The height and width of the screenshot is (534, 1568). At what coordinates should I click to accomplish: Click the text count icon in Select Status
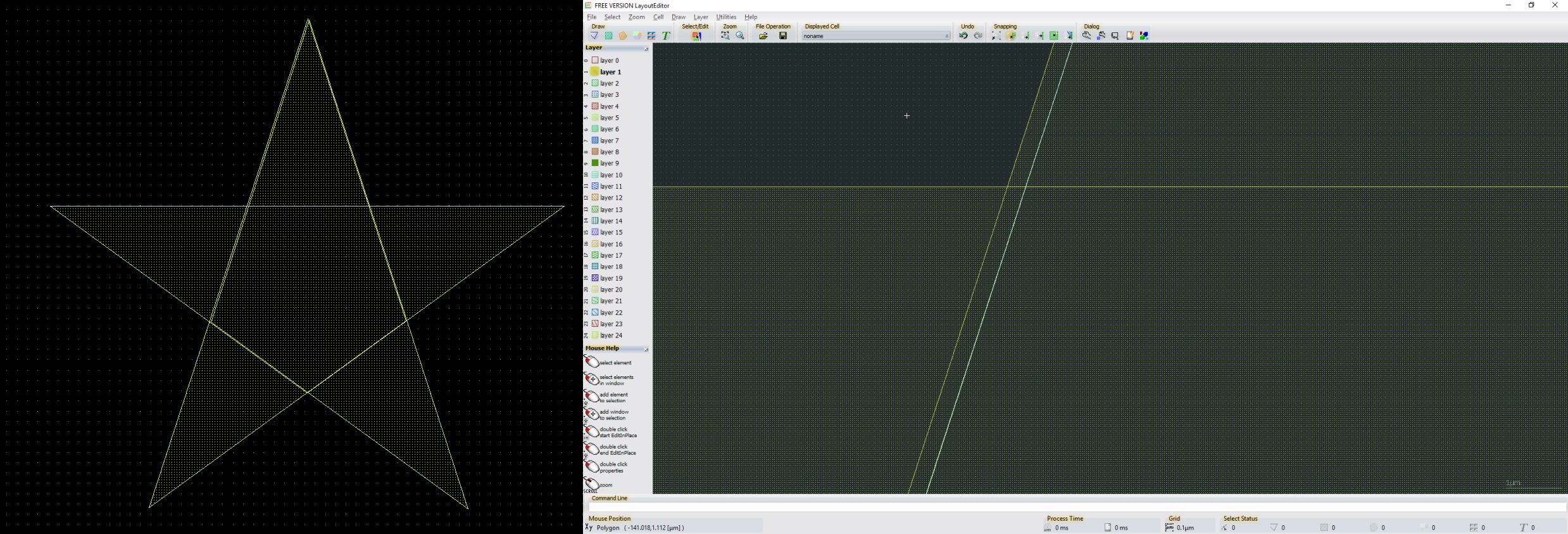(1524, 528)
